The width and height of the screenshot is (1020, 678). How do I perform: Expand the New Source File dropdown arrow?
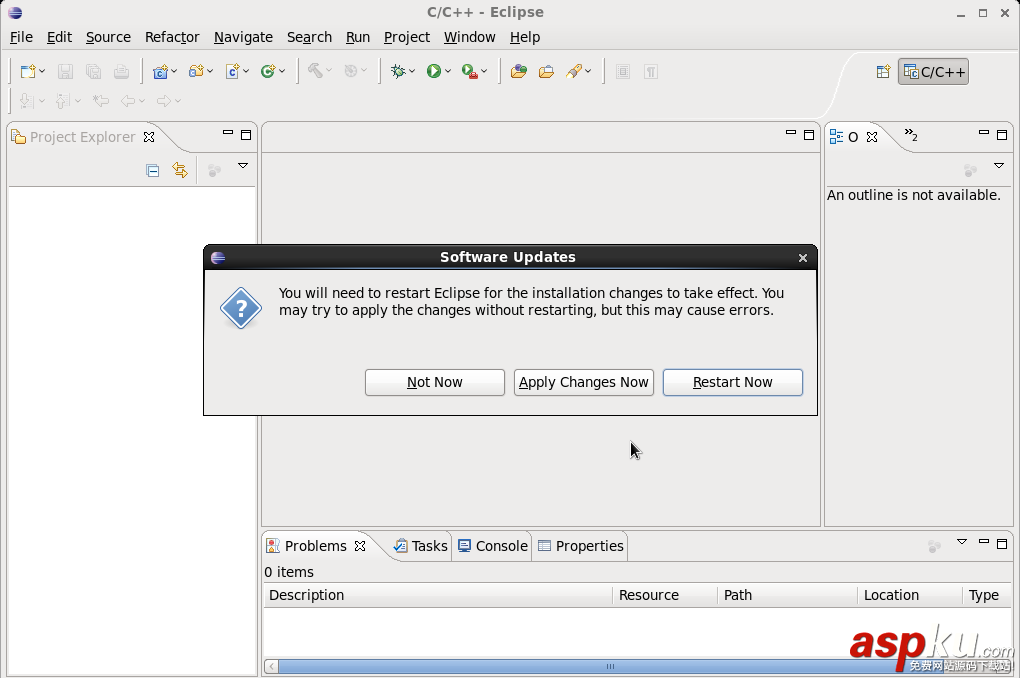point(246,72)
